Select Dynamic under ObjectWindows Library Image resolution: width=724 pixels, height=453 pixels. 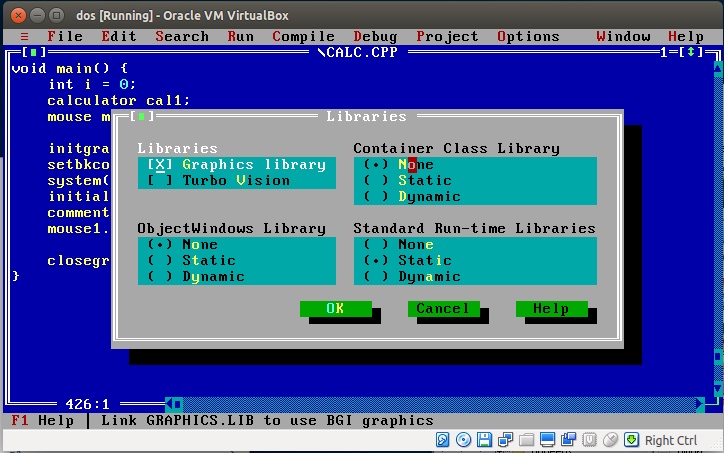click(196, 276)
